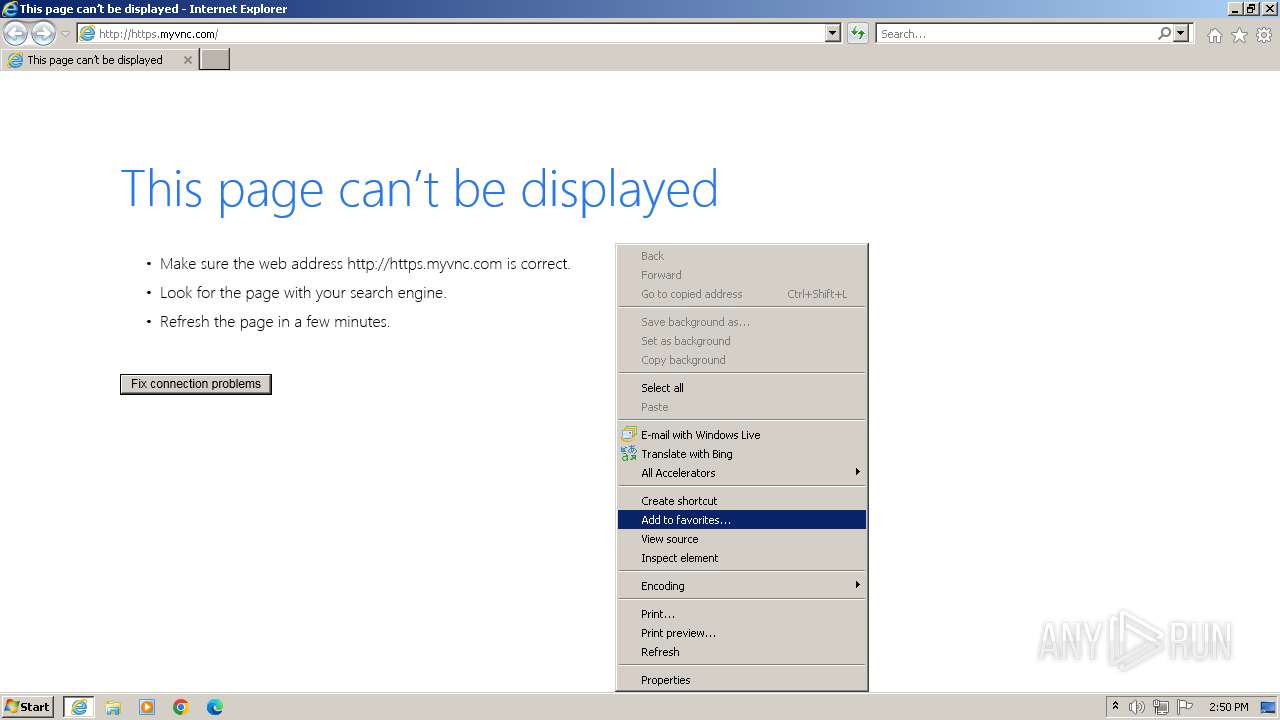Click the 'This page can't be displayed' heading
This screenshot has height=720, width=1280.
click(419, 190)
